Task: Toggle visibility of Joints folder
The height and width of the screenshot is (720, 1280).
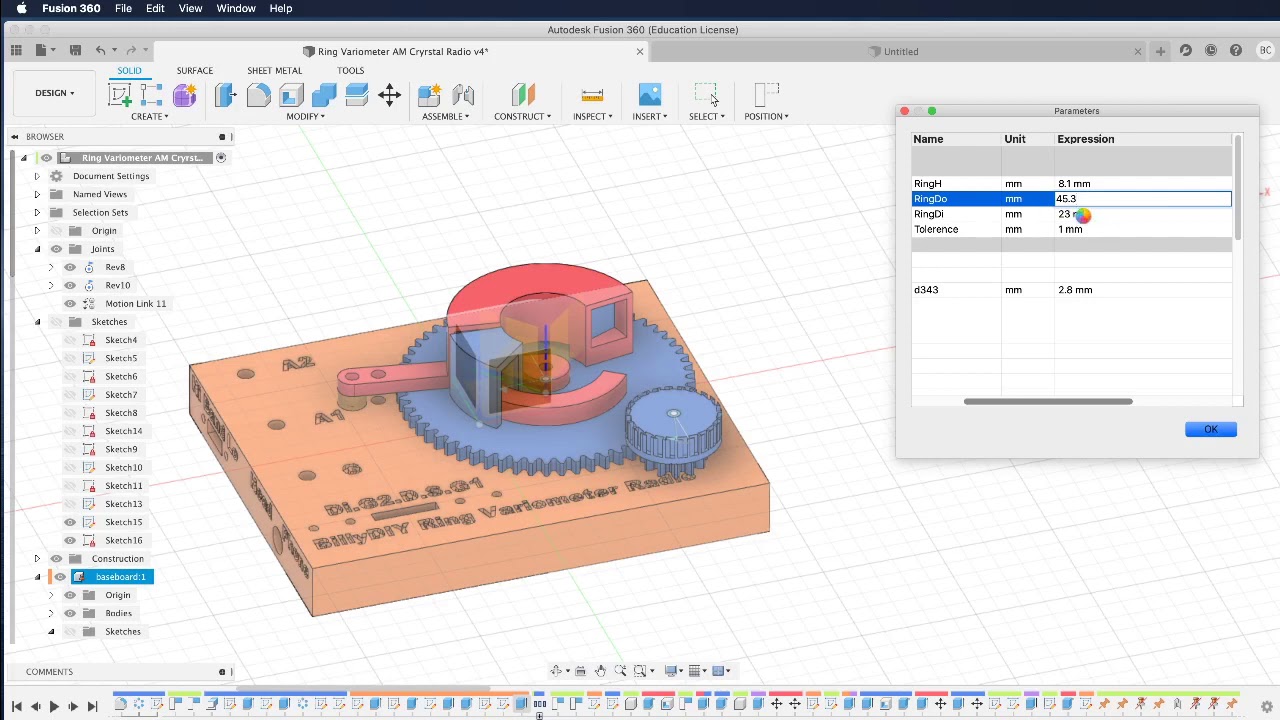Action: 56,249
